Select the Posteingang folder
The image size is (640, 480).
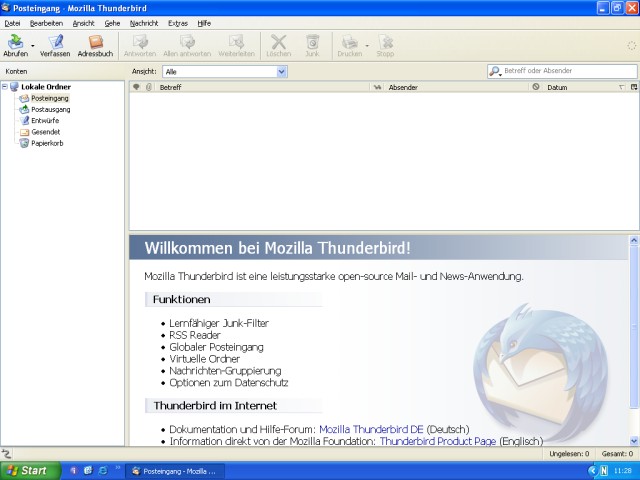click(50, 98)
